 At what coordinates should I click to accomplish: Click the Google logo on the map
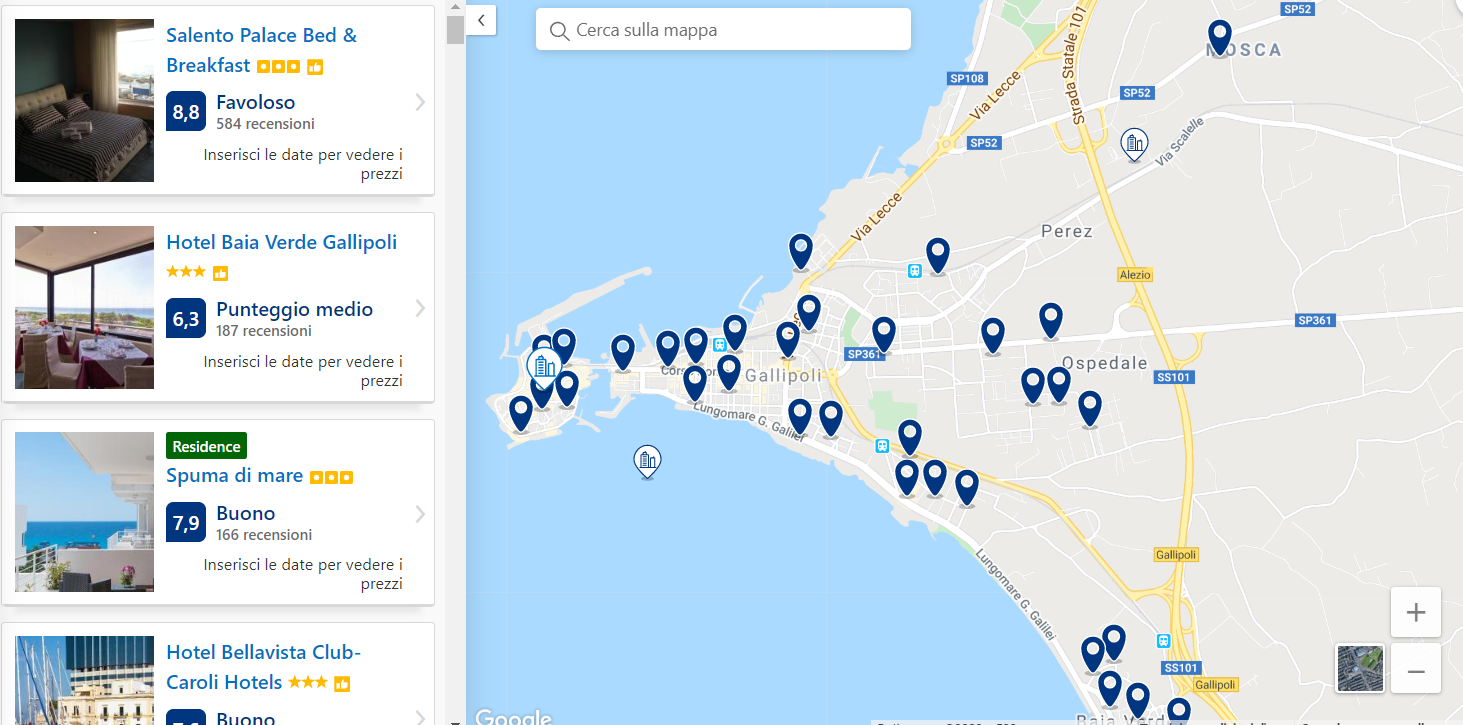pos(512,716)
